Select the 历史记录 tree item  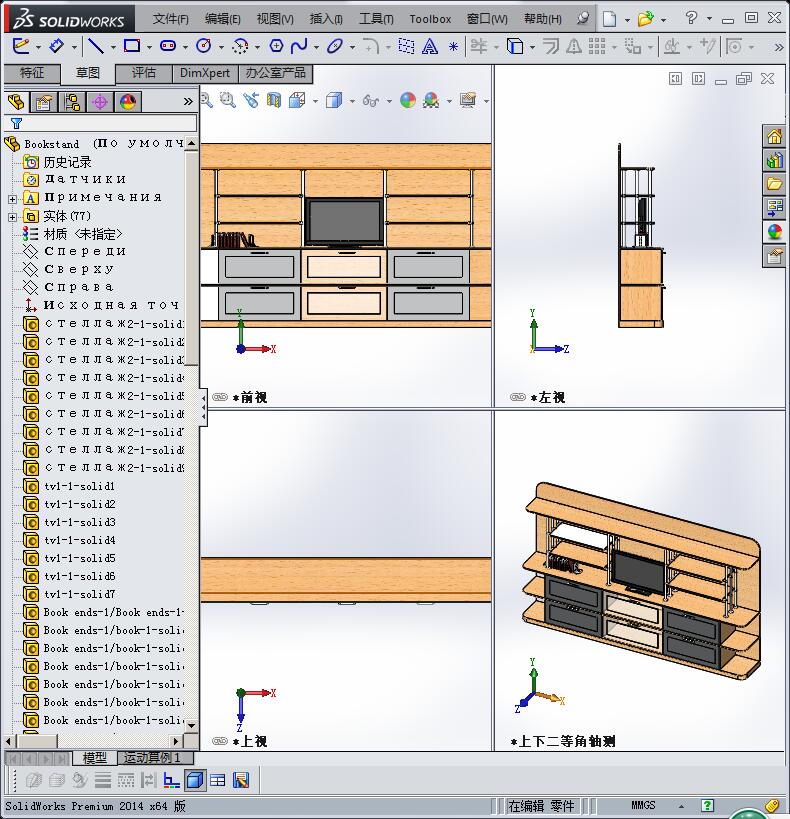coord(57,162)
